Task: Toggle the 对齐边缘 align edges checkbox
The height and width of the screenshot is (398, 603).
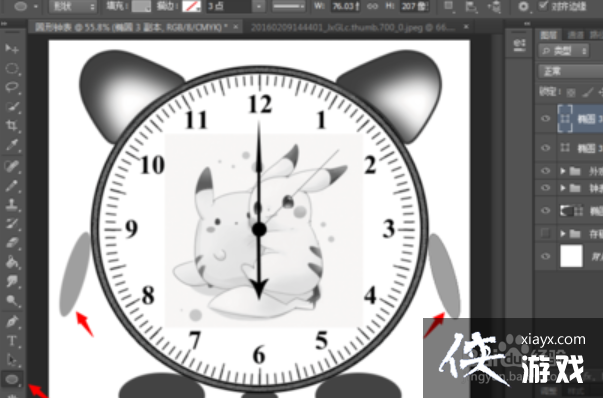Action: (543, 5)
